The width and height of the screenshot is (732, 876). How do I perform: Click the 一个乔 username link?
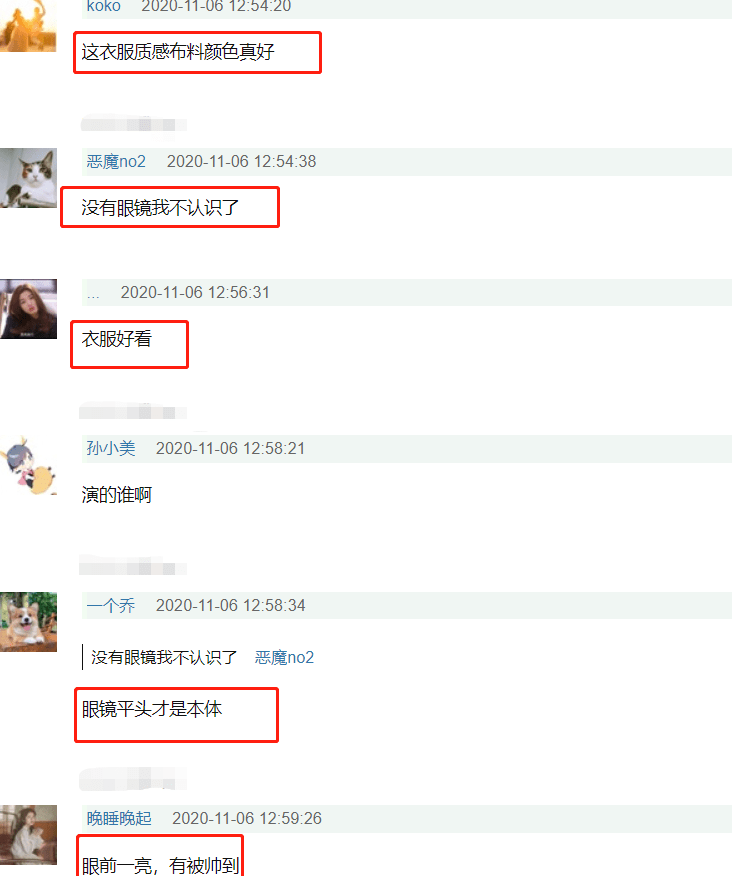coord(111,605)
